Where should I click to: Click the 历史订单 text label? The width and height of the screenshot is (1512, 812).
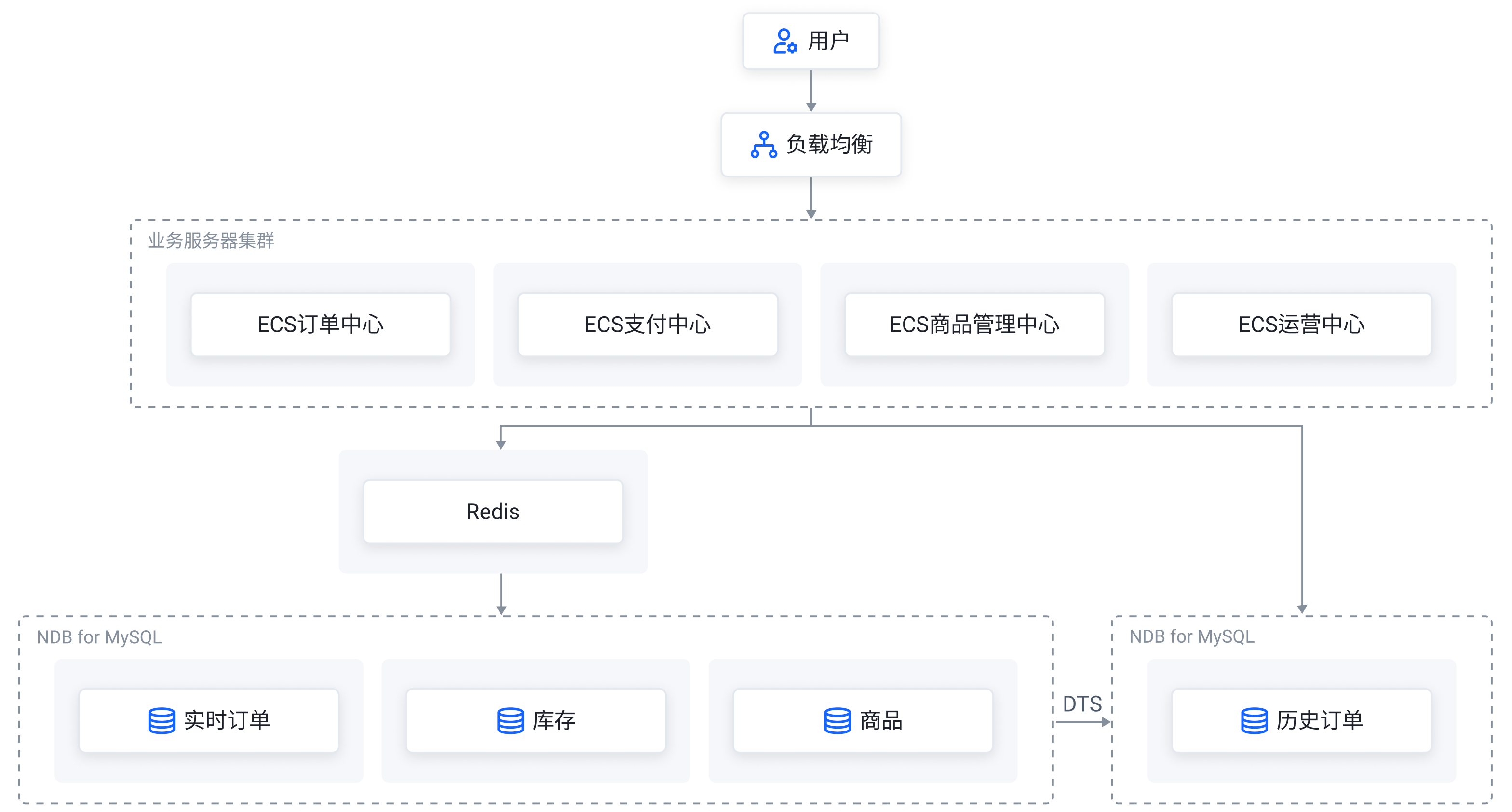(1320, 720)
